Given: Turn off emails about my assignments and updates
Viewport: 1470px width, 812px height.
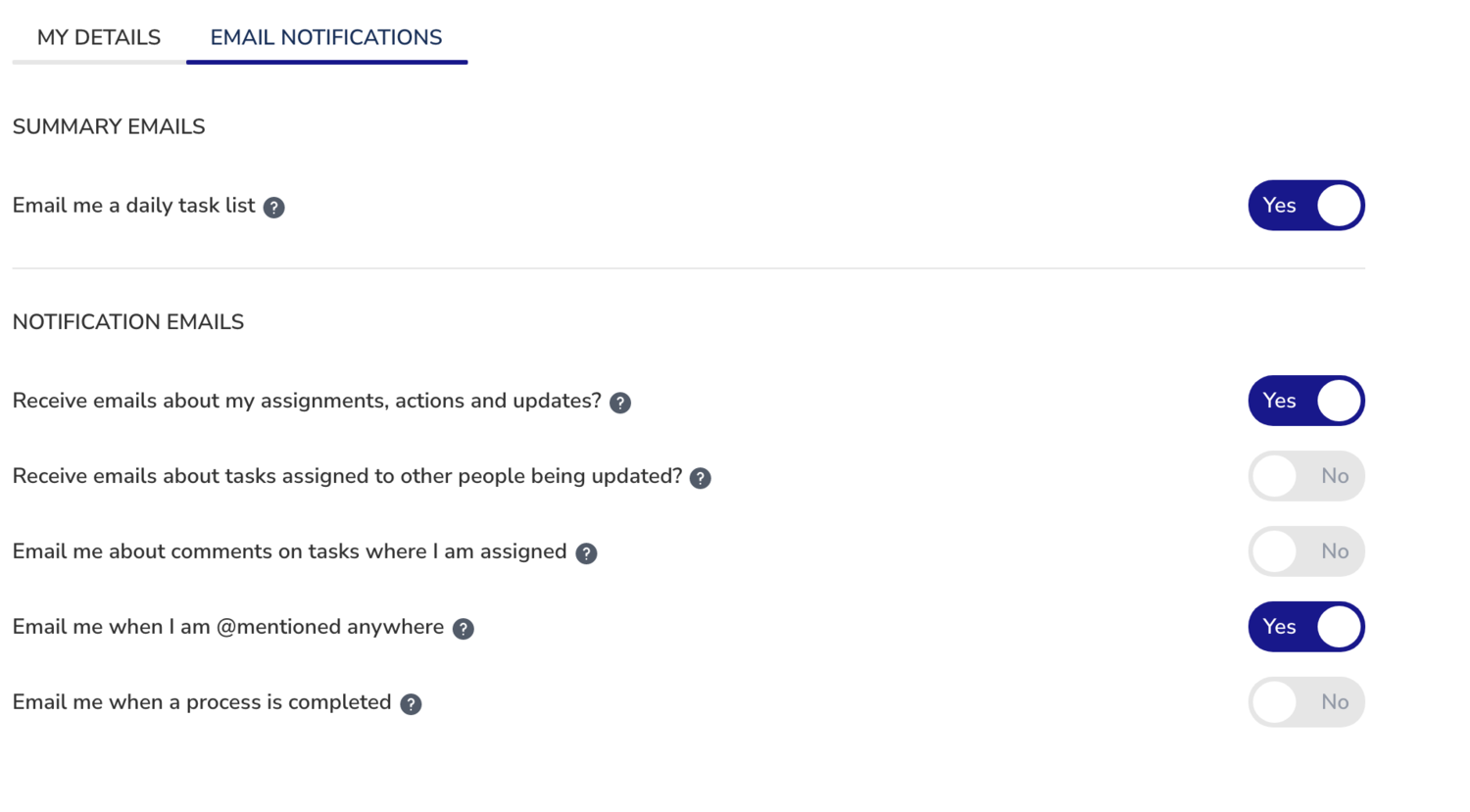Looking at the screenshot, I should (1306, 401).
